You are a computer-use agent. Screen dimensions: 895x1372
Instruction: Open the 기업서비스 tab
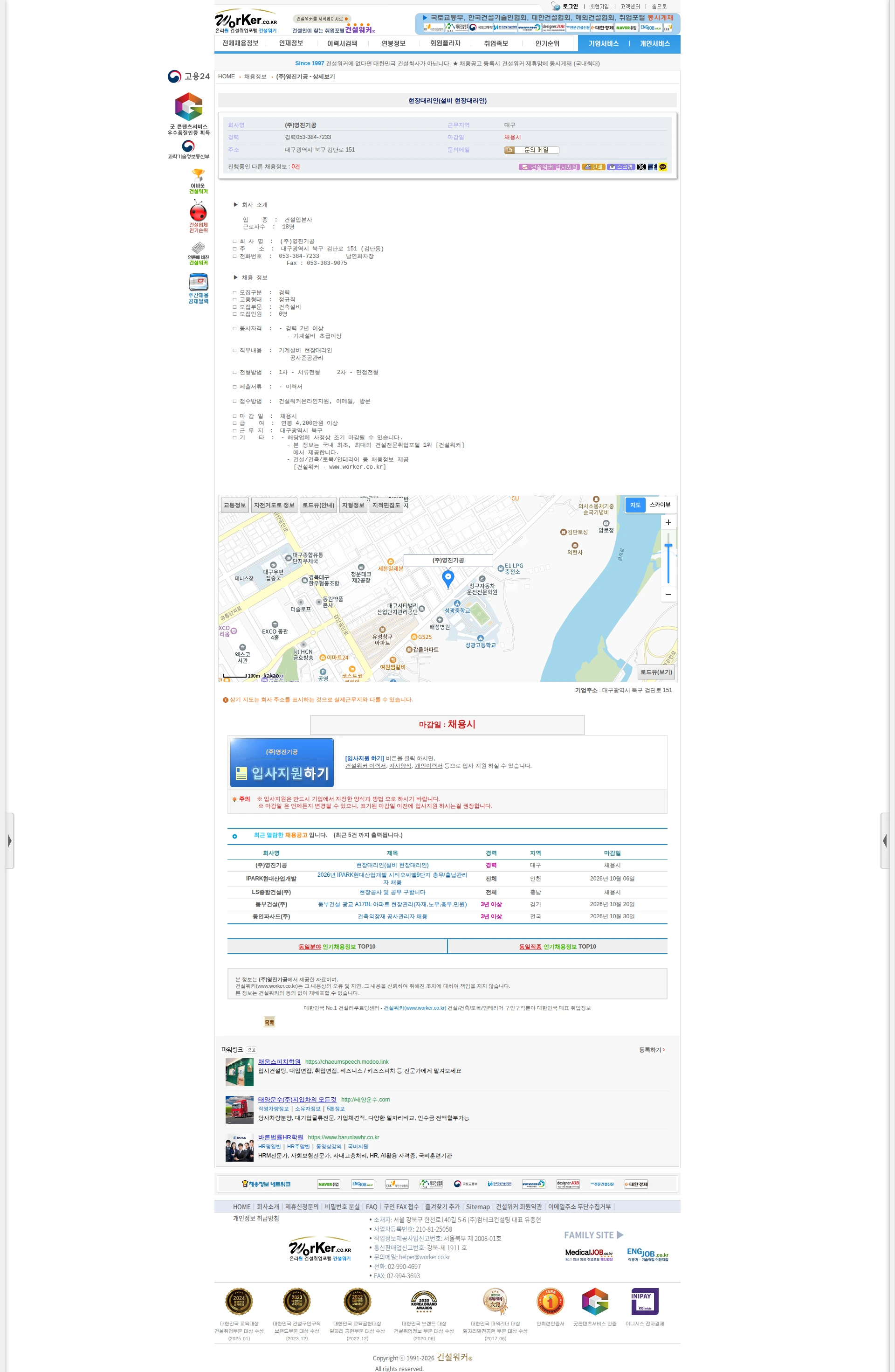point(603,43)
